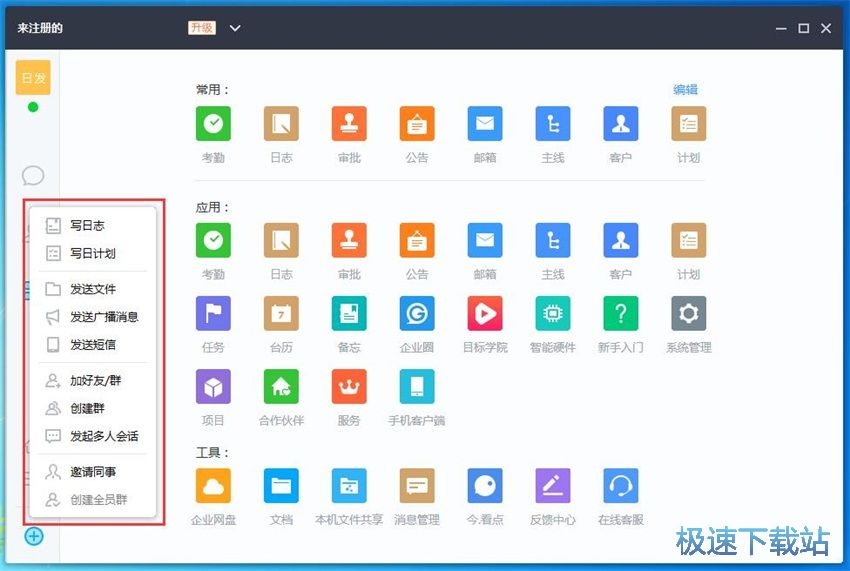
Task: Open 主线 in the 常用 section
Action: [x=552, y=124]
